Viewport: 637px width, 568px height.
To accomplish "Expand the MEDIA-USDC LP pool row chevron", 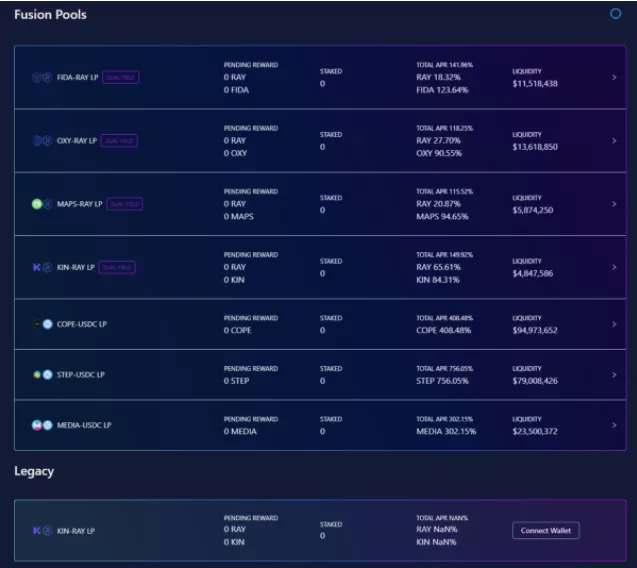I will click(x=614, y=425).
